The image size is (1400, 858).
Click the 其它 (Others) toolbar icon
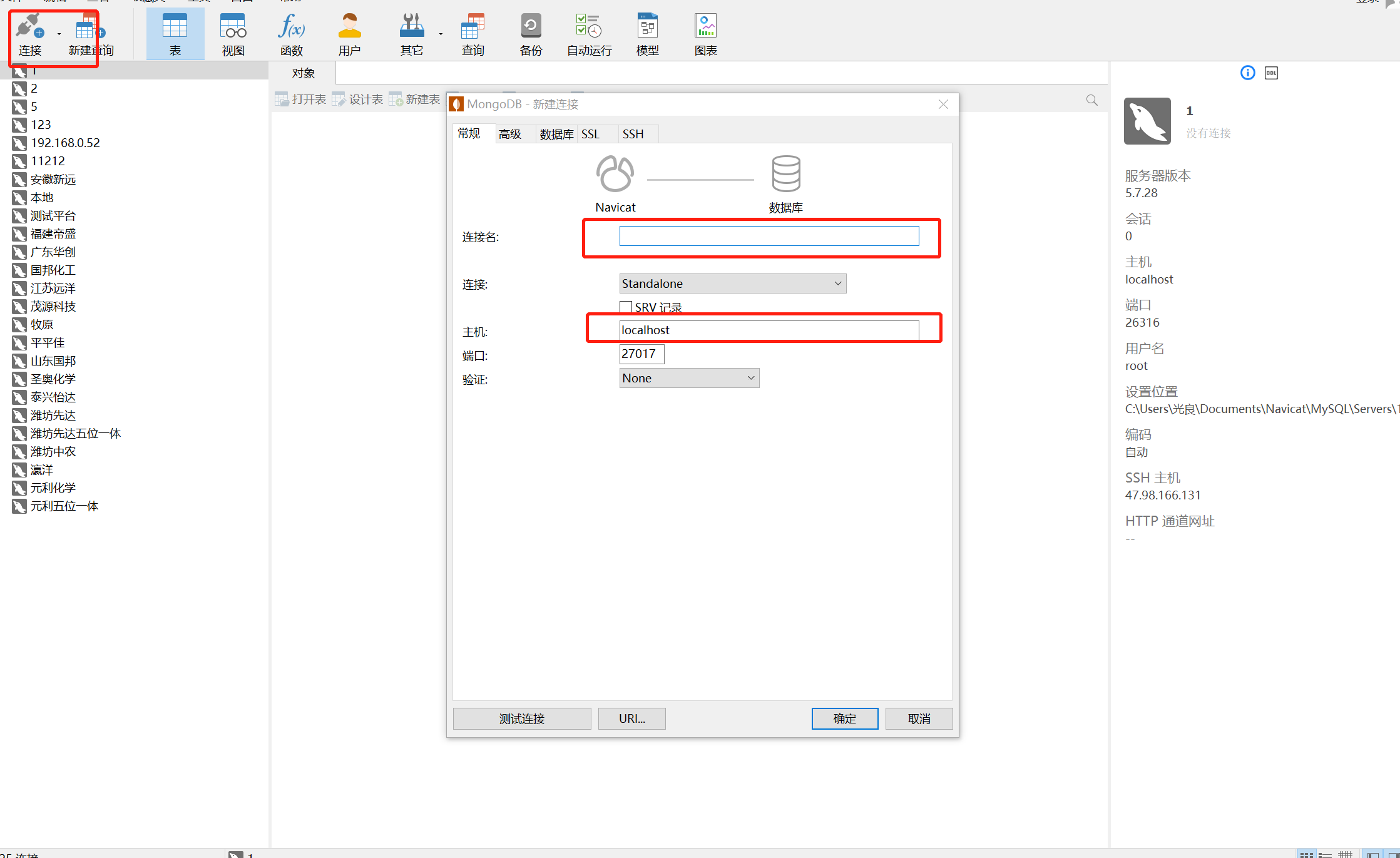(x=412, y=34)
